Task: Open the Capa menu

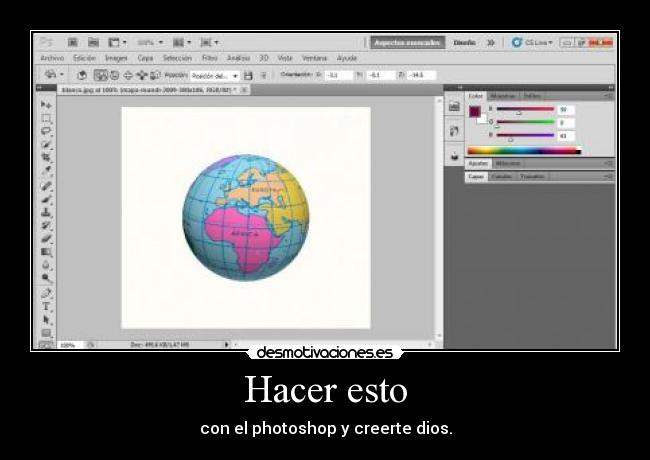Action: pos(145,58)
